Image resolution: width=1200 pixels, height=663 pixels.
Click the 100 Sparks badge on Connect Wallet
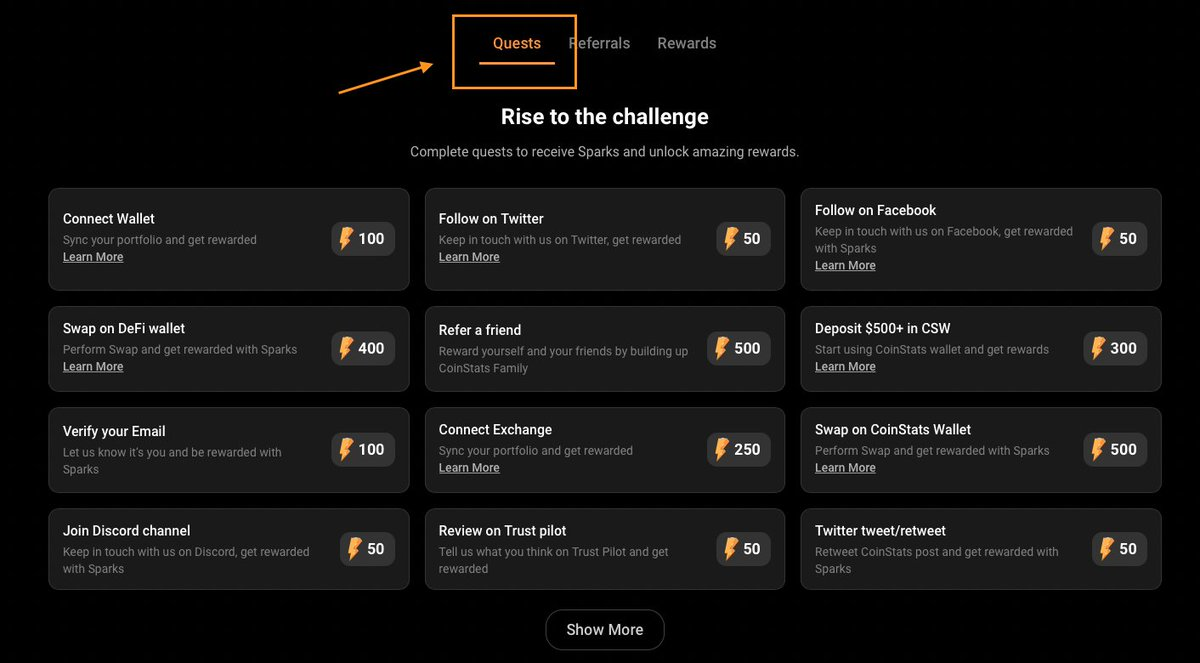363,239
